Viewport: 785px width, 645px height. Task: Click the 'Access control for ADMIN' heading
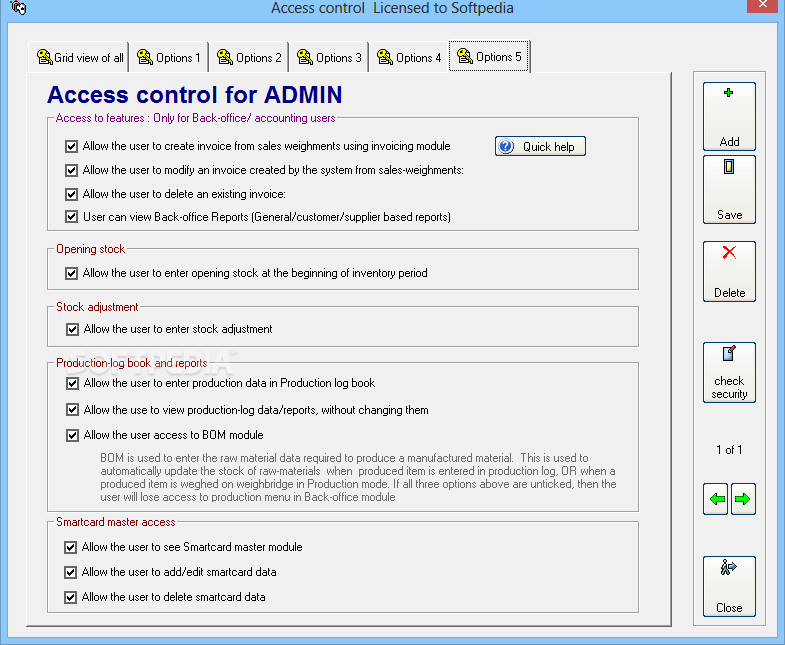[x=195, y=95]
